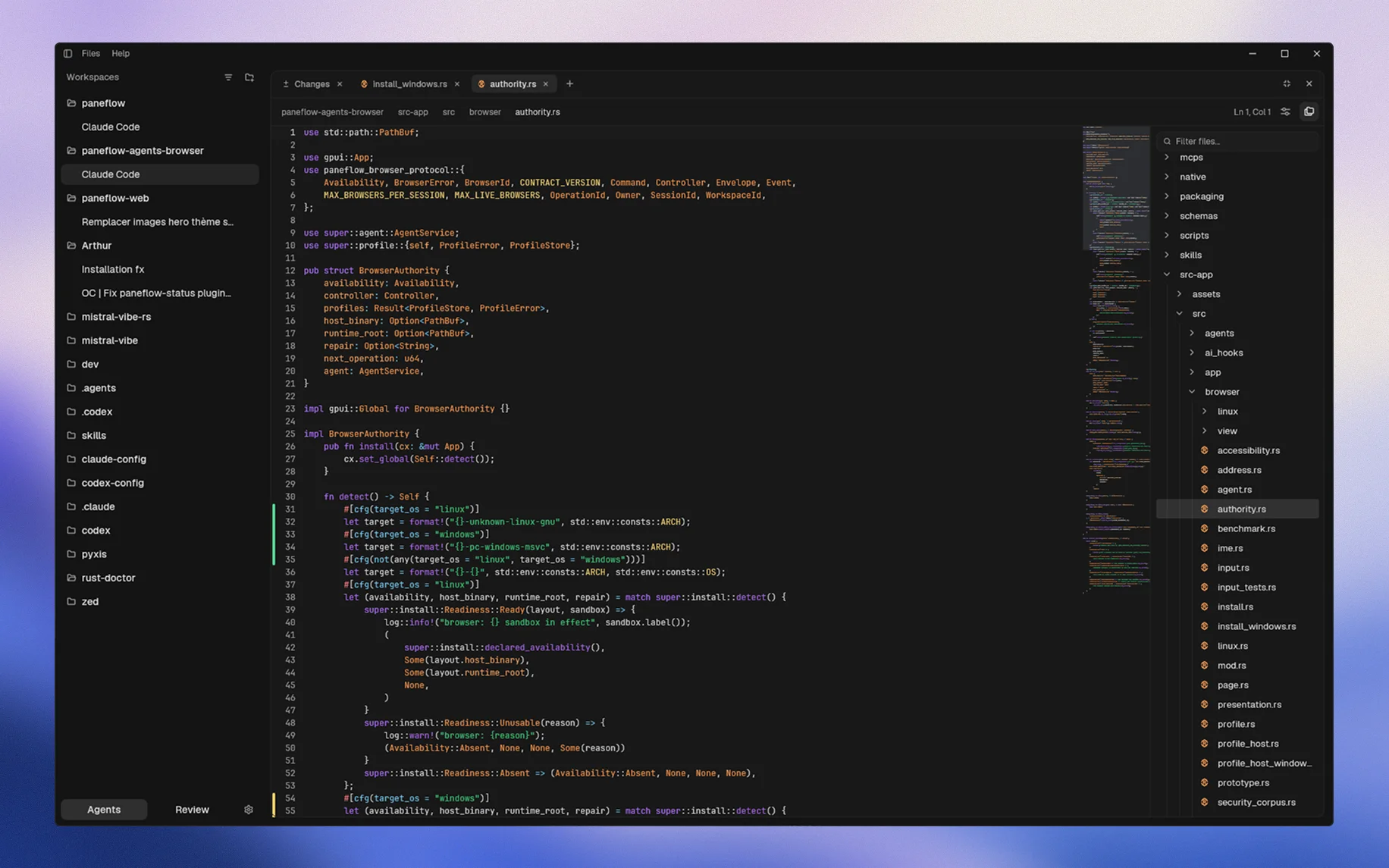Close the install_windows.rs tab
1389x868 pixels.
pos(457,84)
